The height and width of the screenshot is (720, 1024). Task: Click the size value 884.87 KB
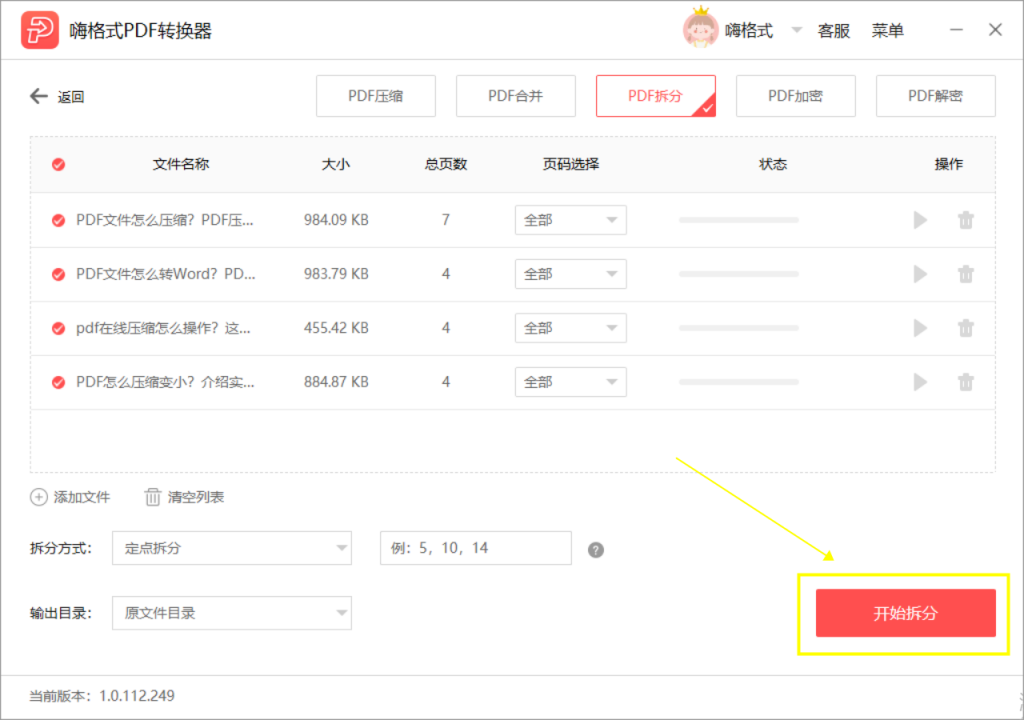pyautogui.click(x=336, y=382)
